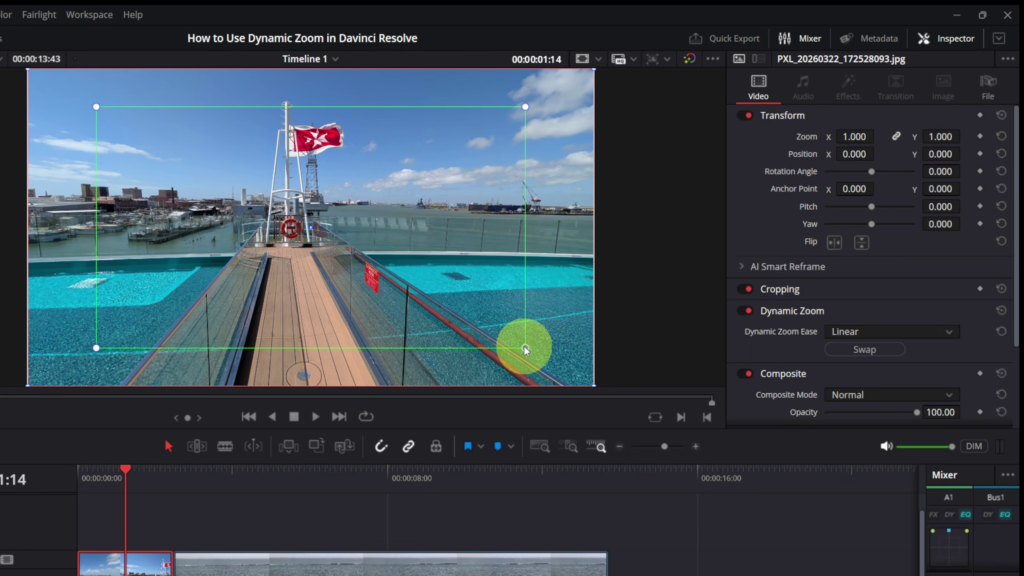Image resolution: width=1024 pixels, height=576 pixels.
Task: Toggle Composite section enable switch
Action: tap(745, 374)
